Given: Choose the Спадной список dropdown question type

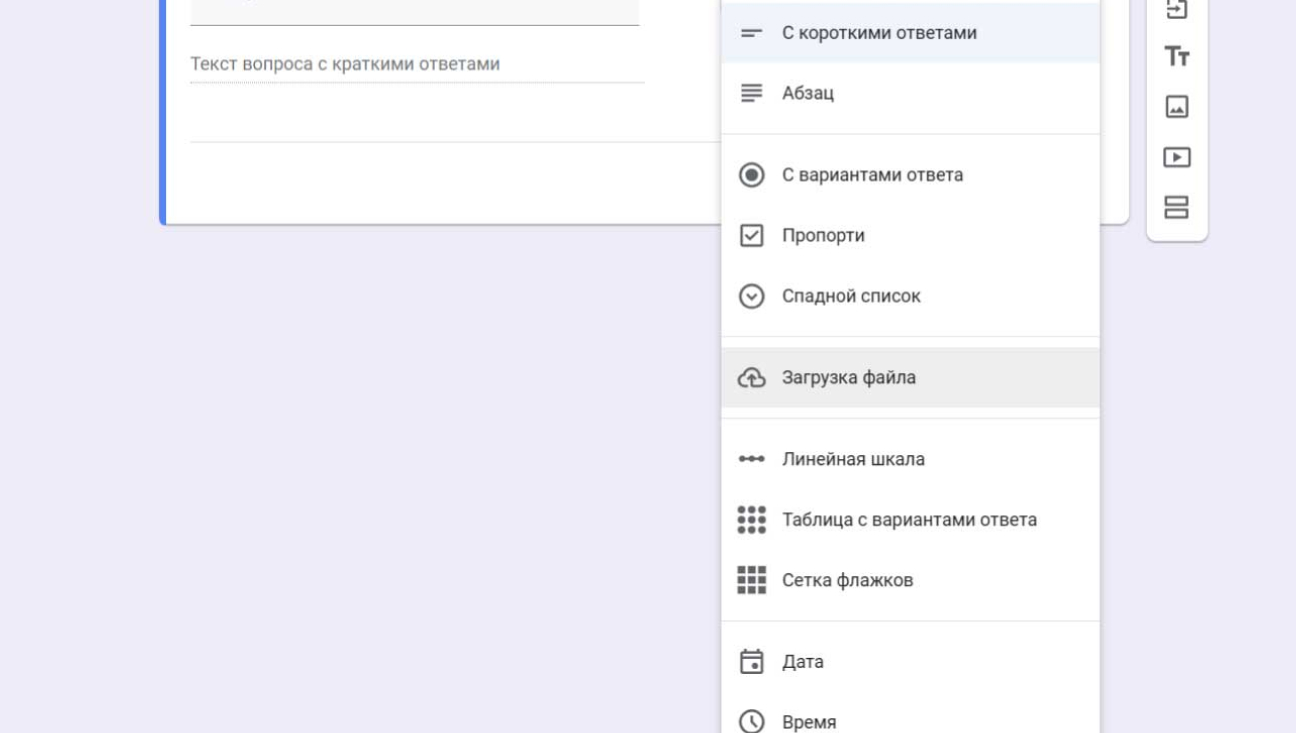Looking at the screenshot, I should (x=851, y=297).
